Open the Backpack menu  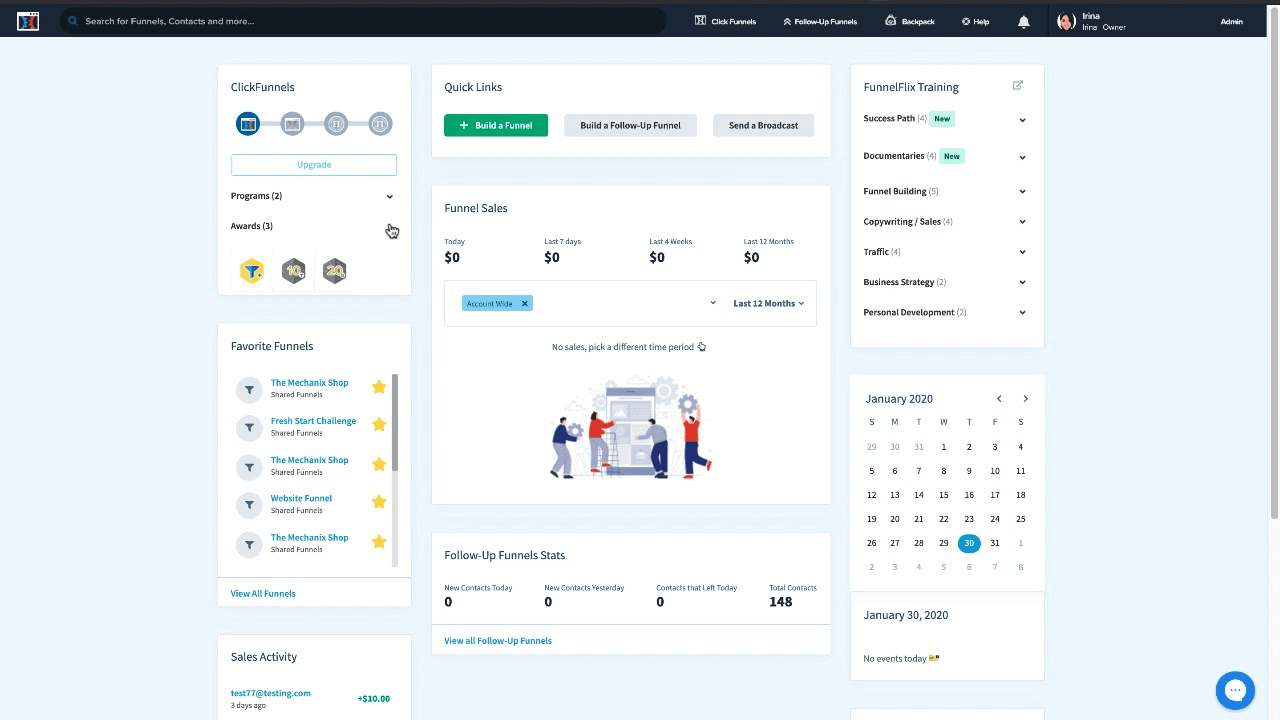[x=910, y=21]
